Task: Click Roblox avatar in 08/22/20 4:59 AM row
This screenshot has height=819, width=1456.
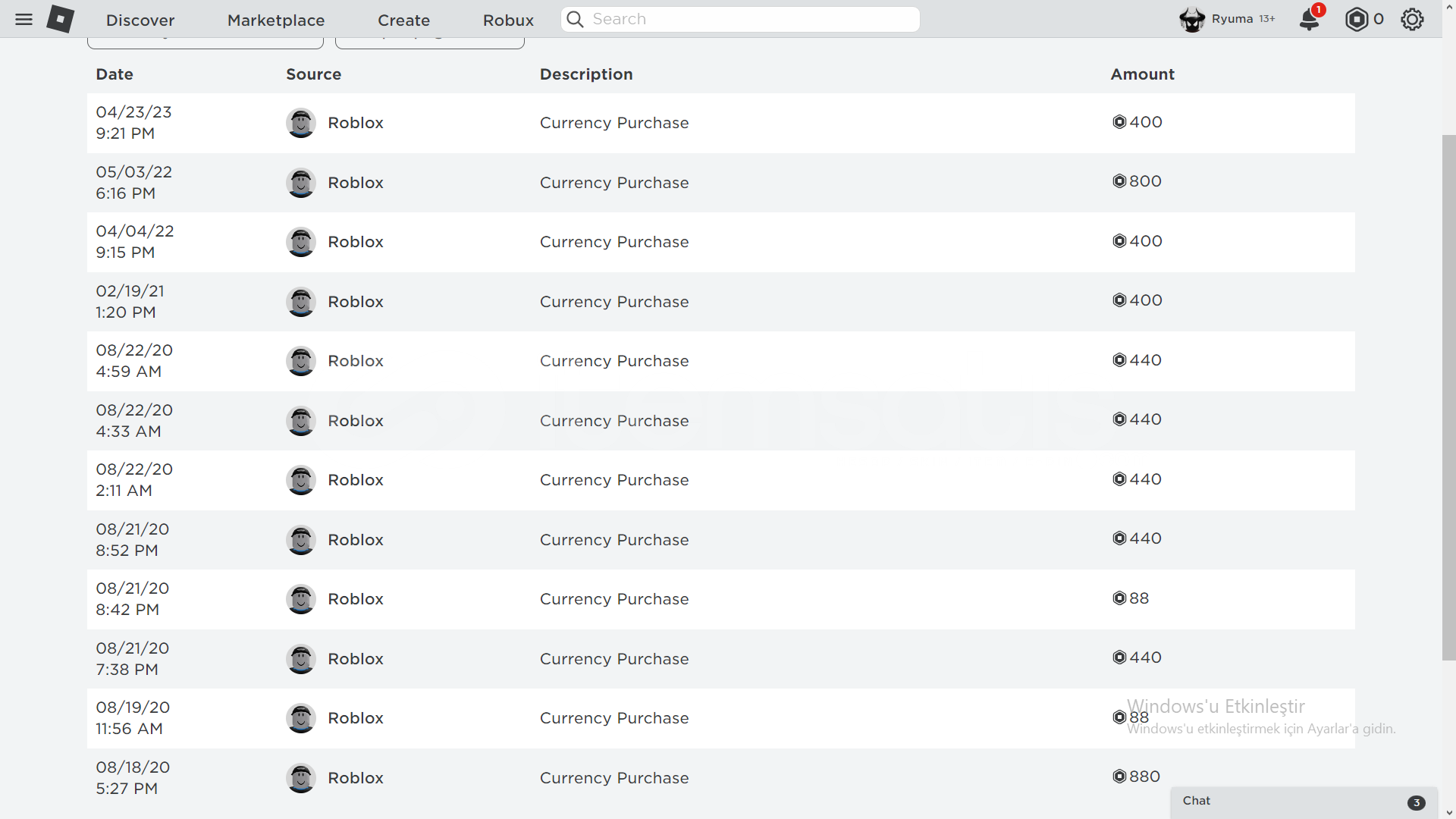Action: click(x=301, y=361)
